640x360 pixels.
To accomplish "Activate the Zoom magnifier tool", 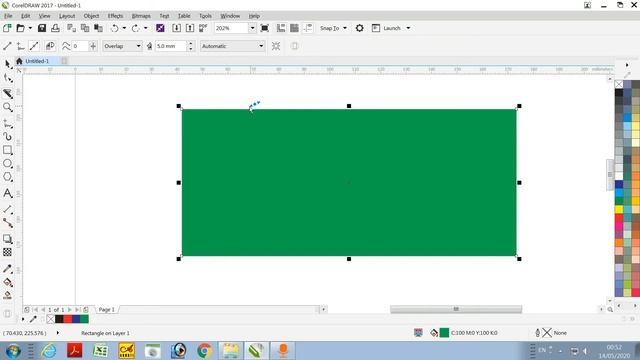I will click(x=8, y=107).
